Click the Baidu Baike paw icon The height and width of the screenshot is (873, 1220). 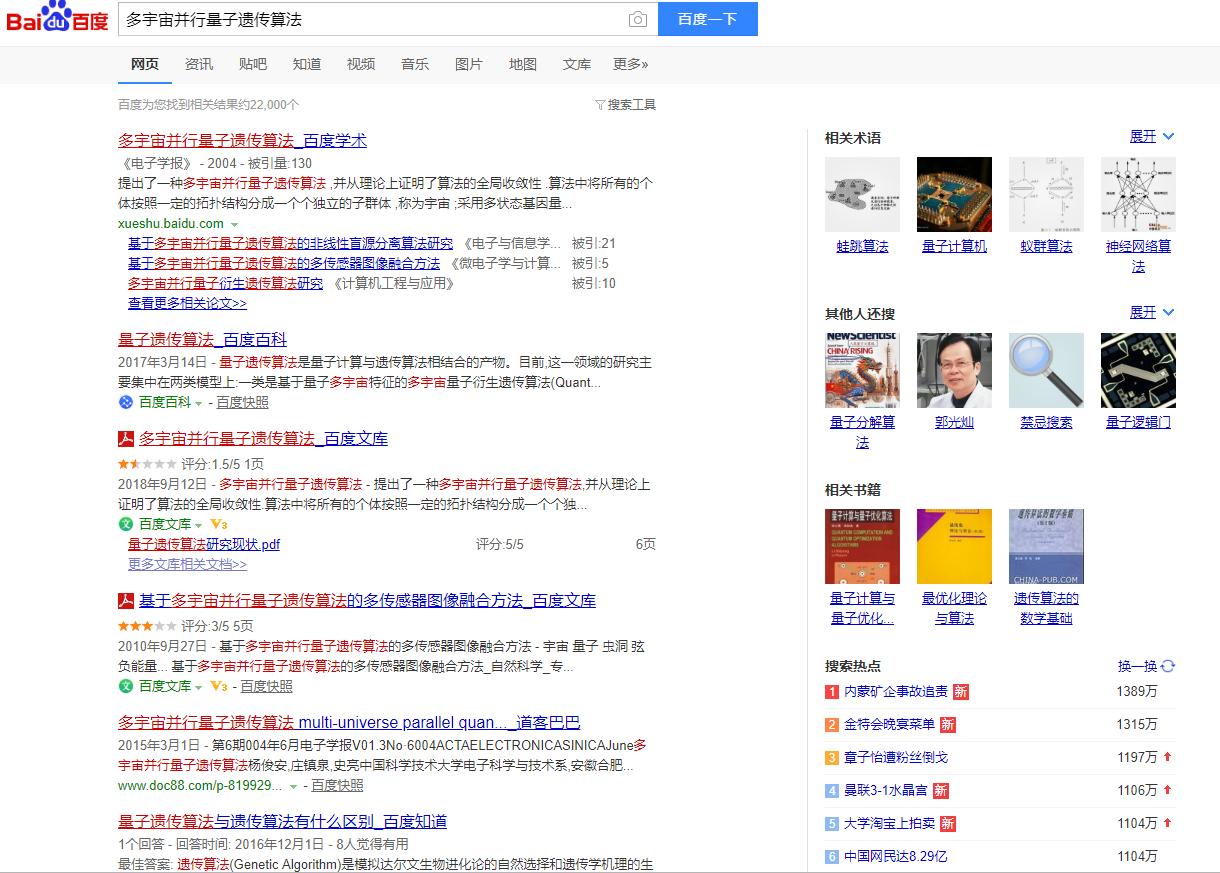tap(126, 402)
